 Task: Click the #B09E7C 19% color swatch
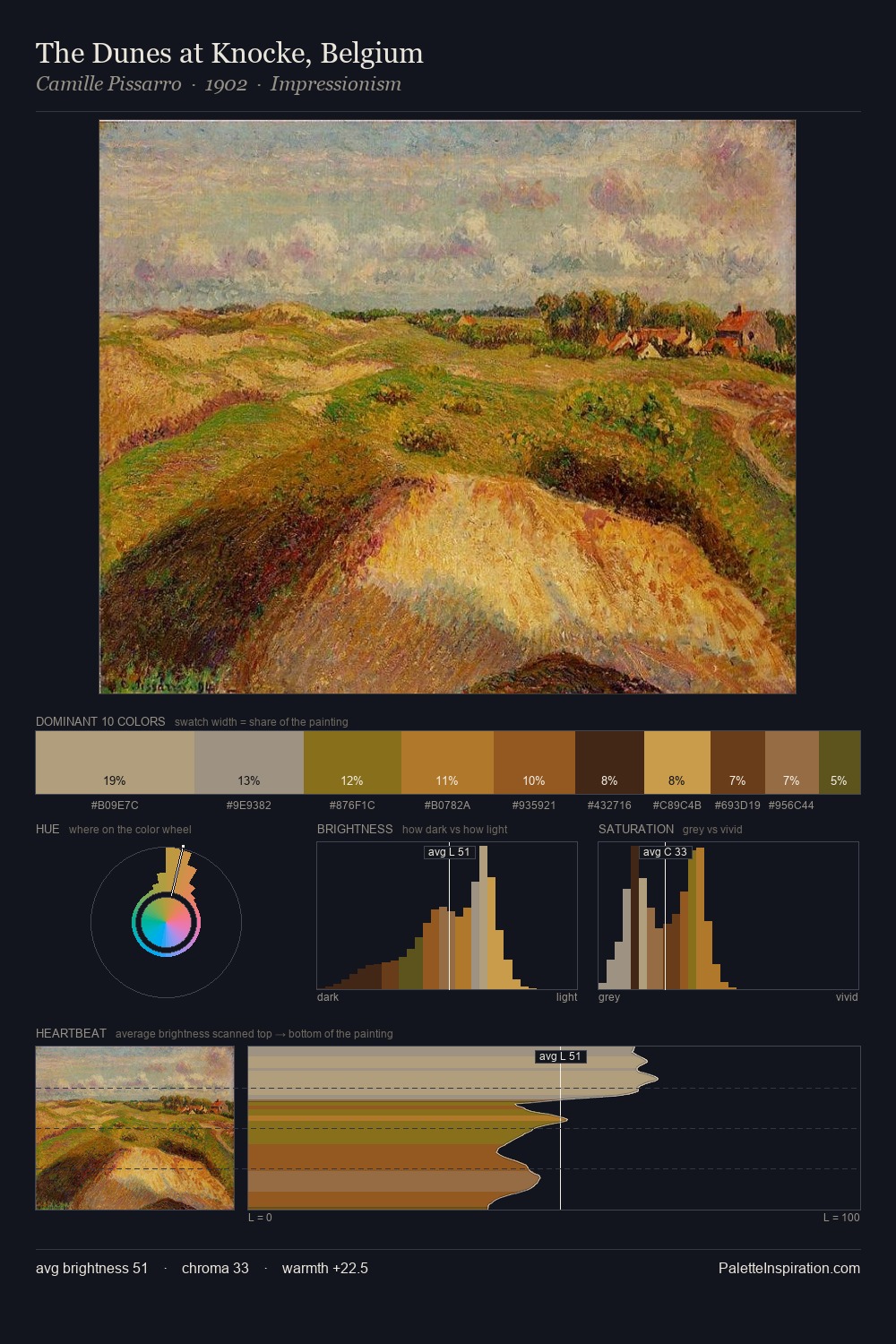click(x=115, y=762)
